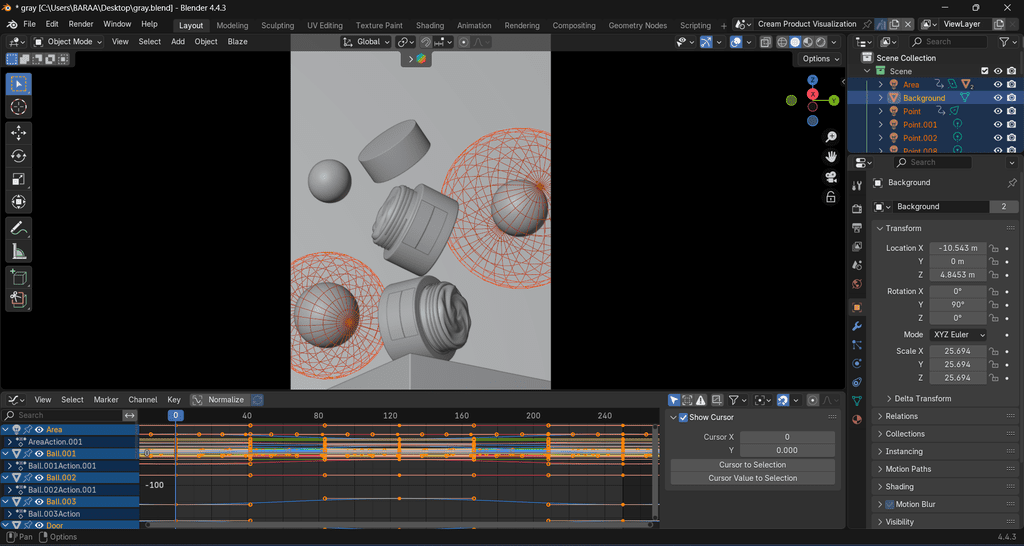Image resolution: width=1024 pixels, height=546 pixels.
Task: Select the Measure tool
Action: point(19,251)
